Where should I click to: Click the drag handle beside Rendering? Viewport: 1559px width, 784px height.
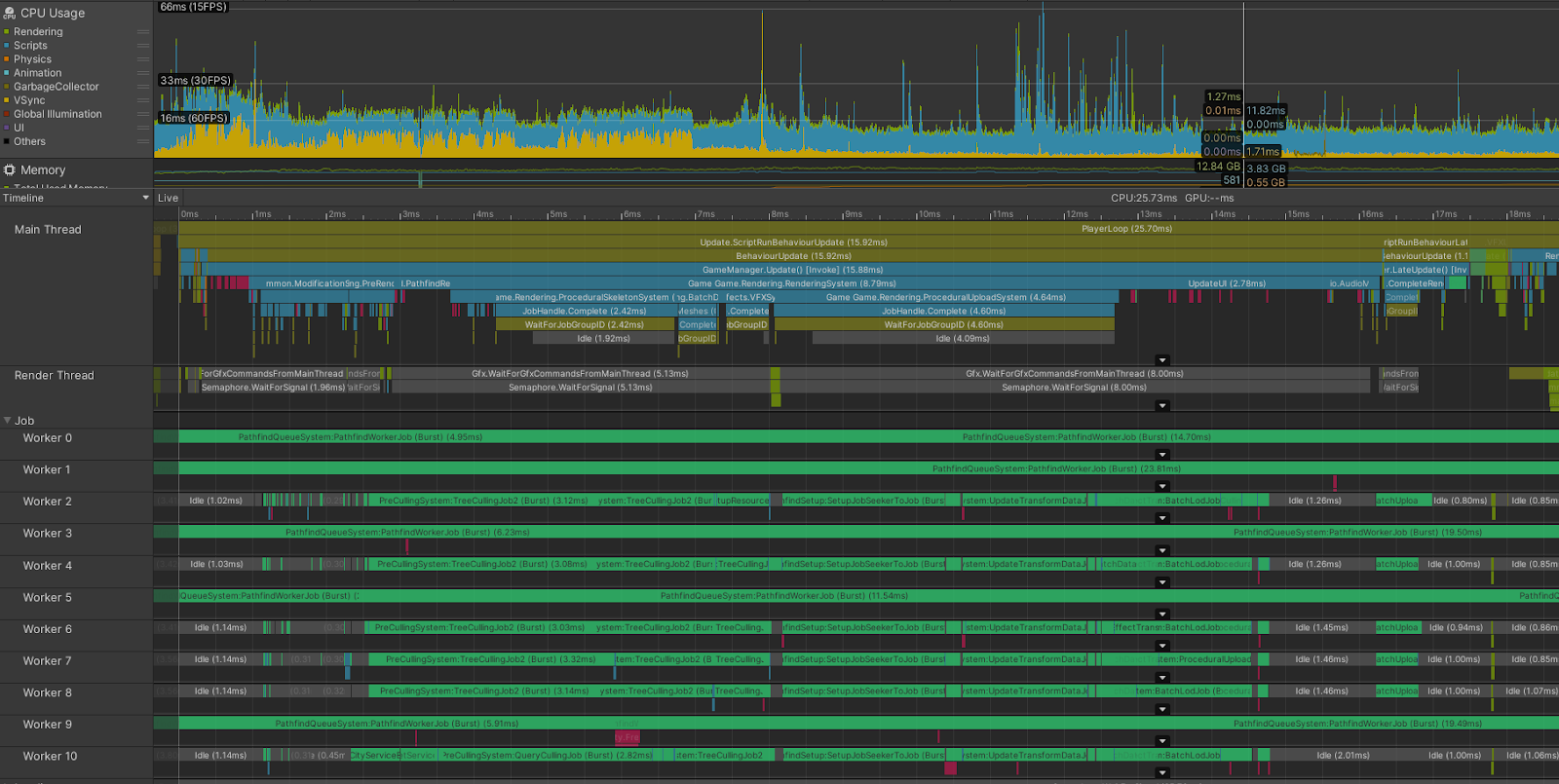coord(143,32)
